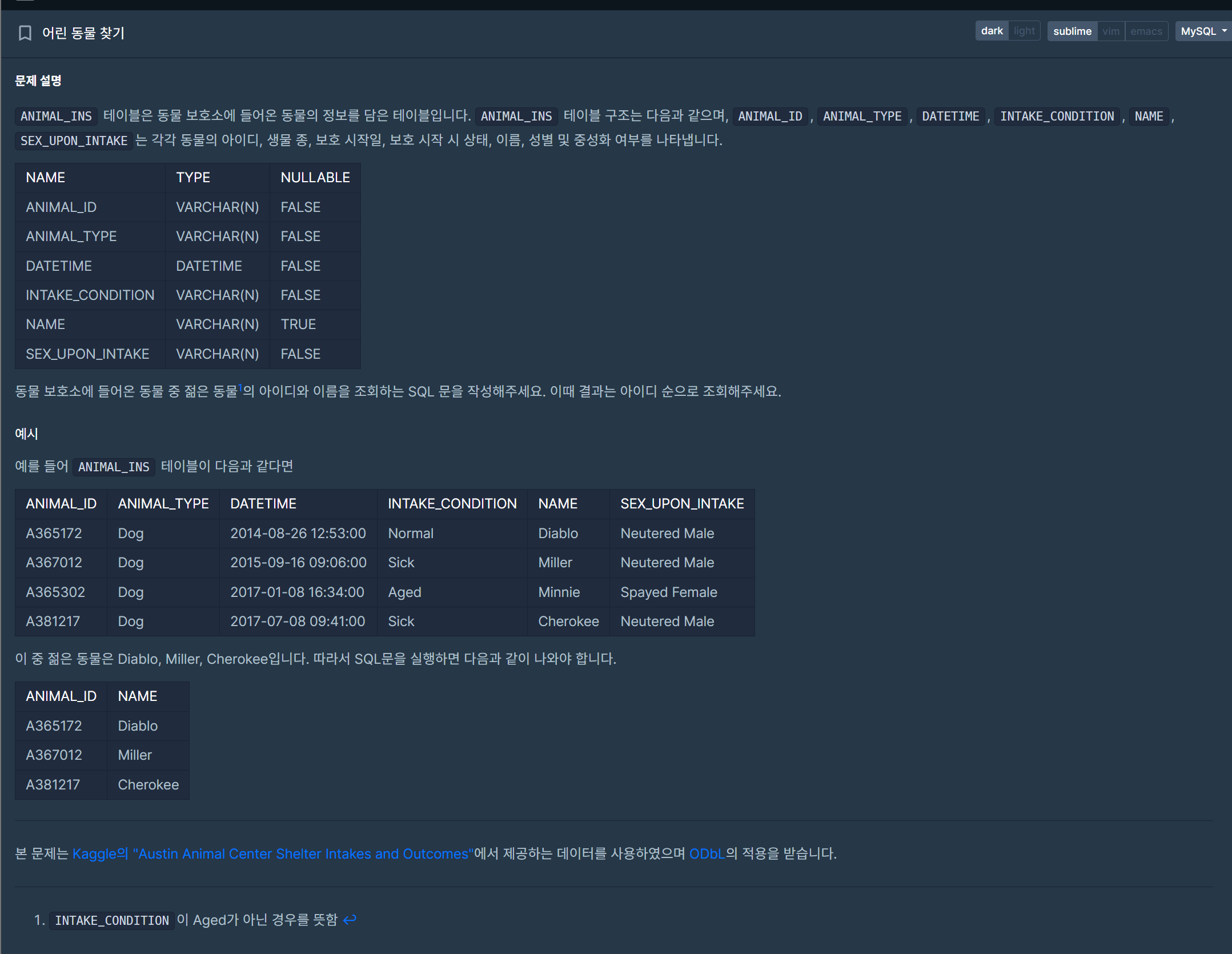The height and width of the screenshot is (954, 1232).
Task: Click the INTAKE_CONDITION code tag in footnote
Action: [112, 920]
